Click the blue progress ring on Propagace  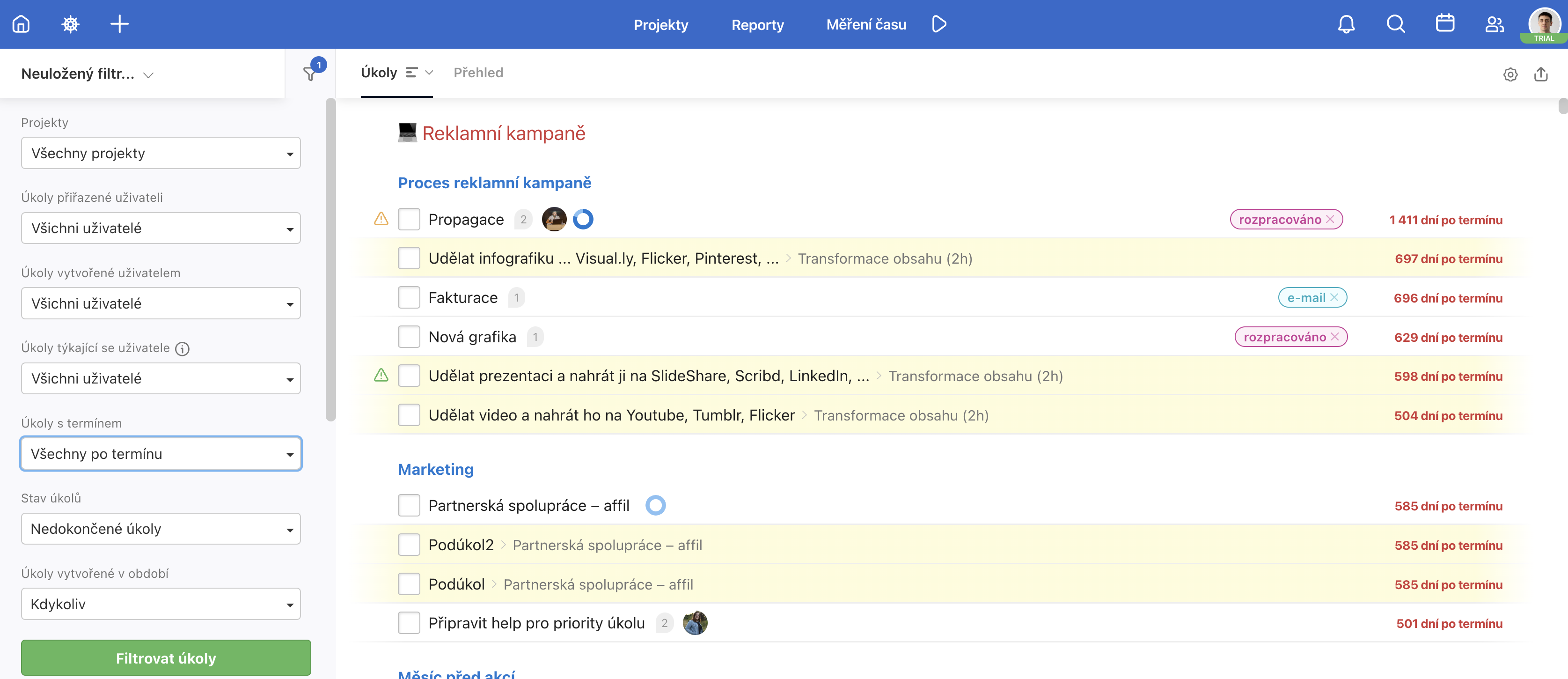583,219
